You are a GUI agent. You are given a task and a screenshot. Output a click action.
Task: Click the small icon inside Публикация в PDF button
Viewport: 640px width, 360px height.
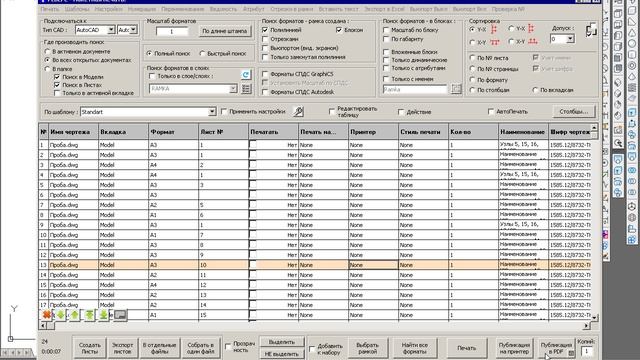click(x=571, y=353)
